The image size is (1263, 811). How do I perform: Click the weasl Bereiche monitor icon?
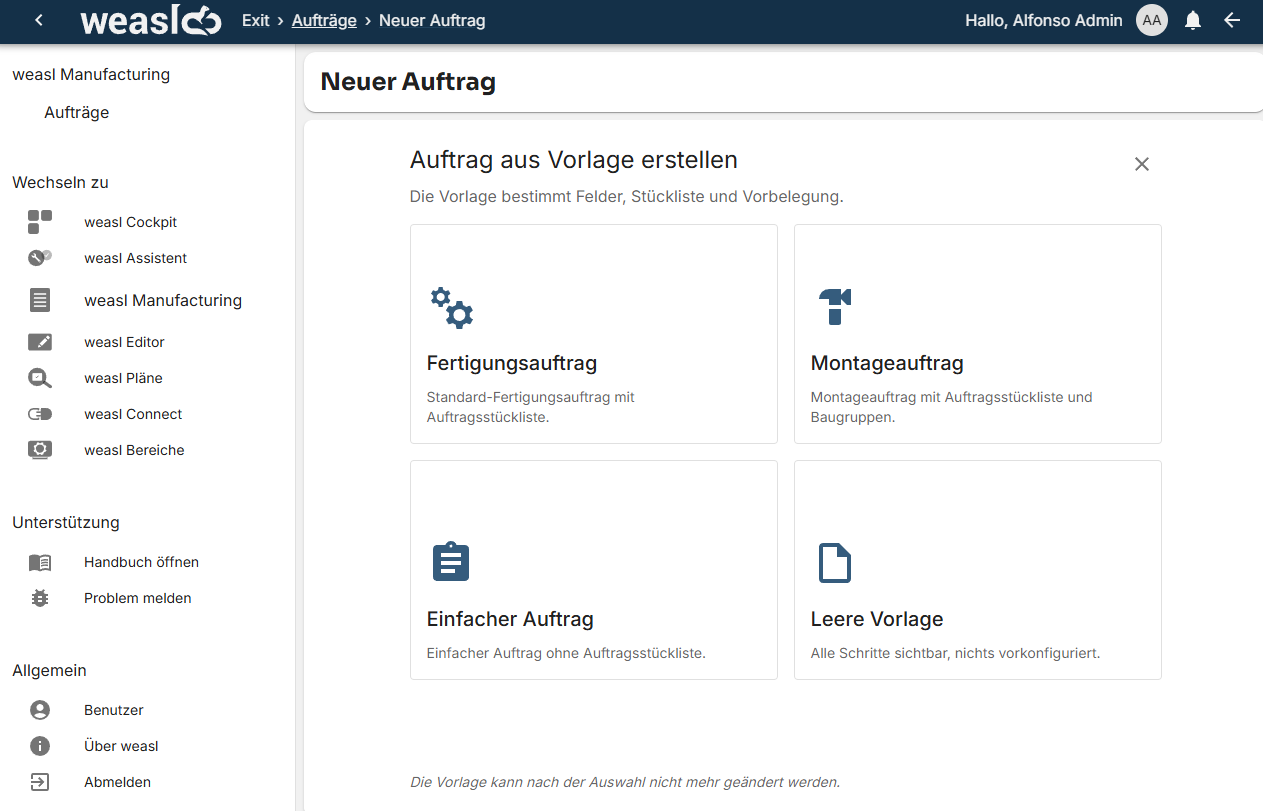40,450
